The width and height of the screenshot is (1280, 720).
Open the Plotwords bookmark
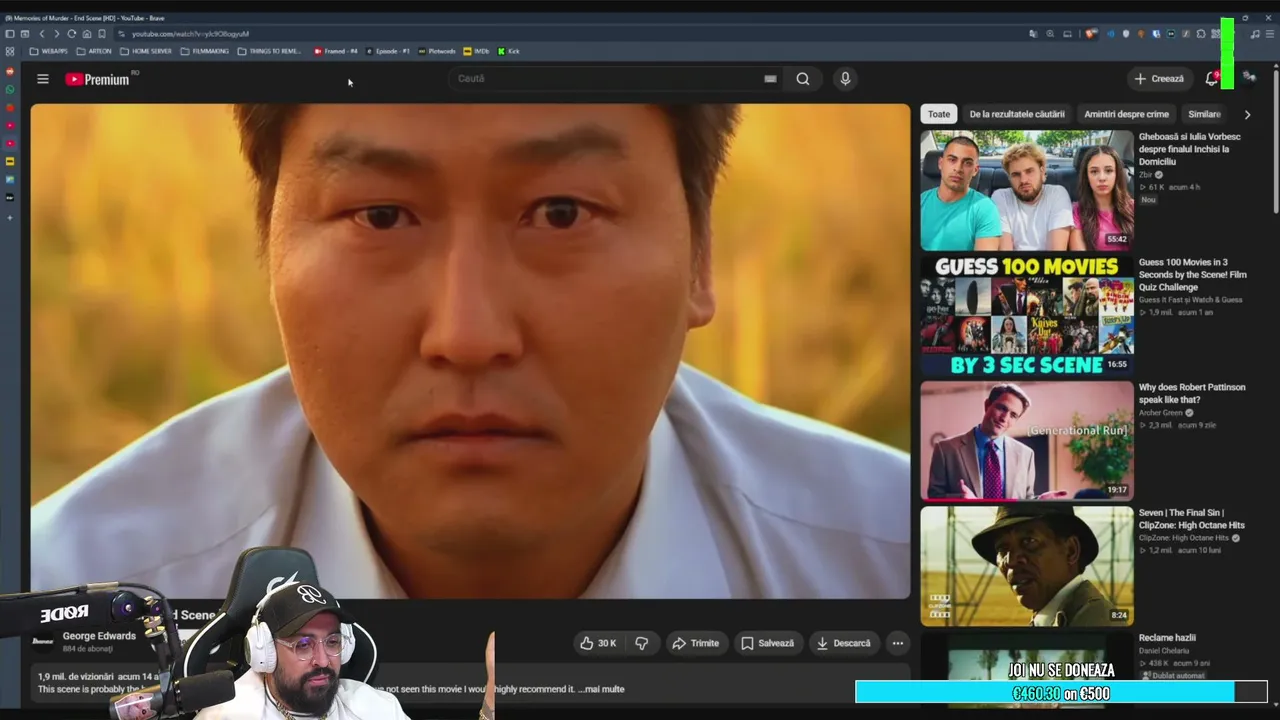pos(437,51)
